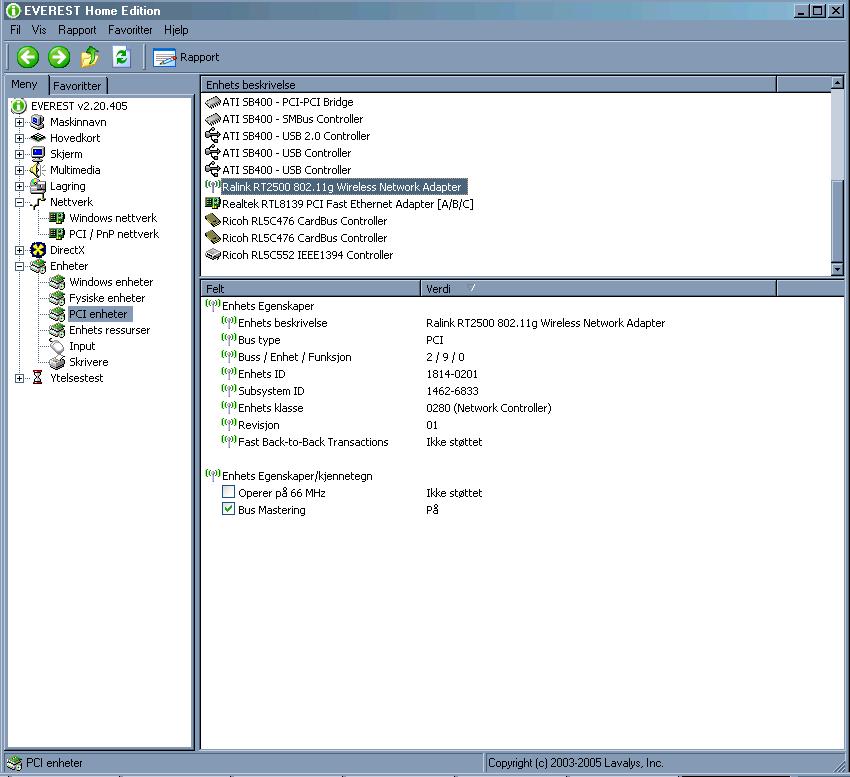Click the DirectX icon in tree
The height and width of the screenshot is (777, 850).
click(x=37, y=250)
